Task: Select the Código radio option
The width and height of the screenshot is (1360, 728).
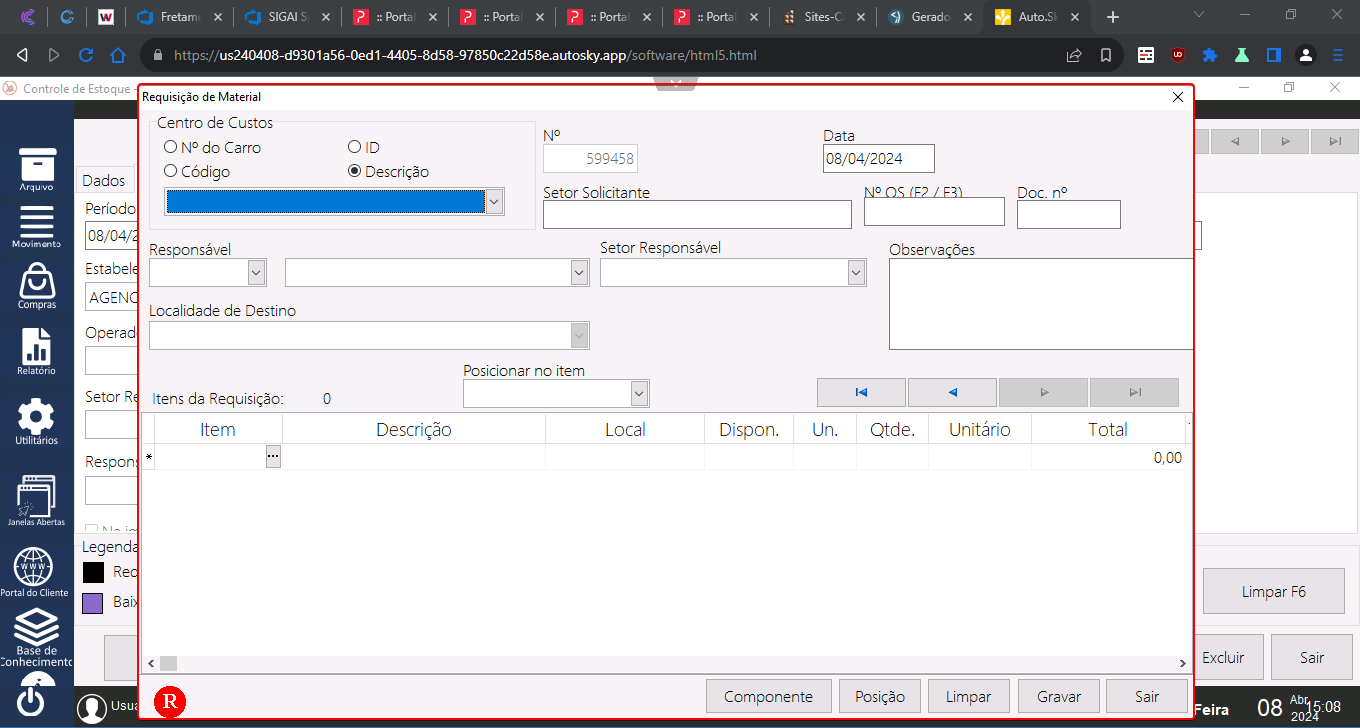Action: click(x=170, y=171)
